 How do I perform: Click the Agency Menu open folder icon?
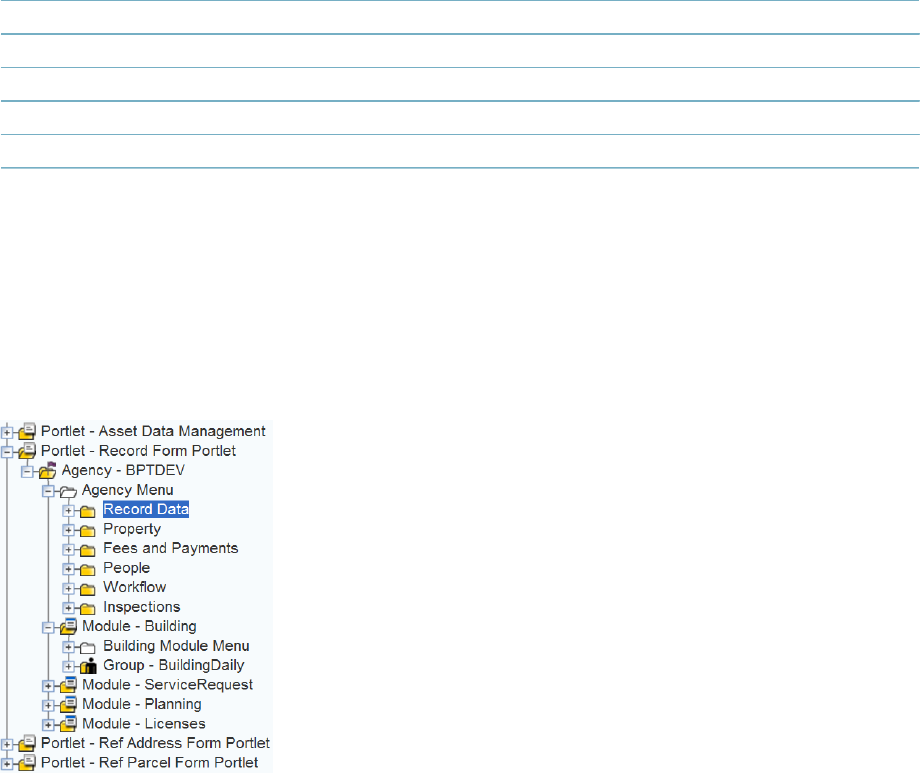[x=68, y=491]
